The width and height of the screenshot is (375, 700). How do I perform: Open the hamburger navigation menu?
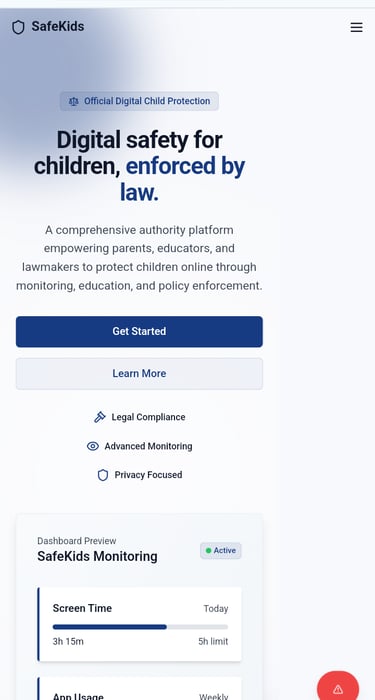[x=356, y=27]
